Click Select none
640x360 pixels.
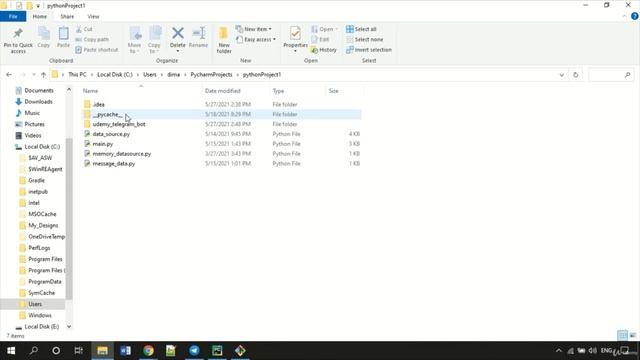pos(364,39)
